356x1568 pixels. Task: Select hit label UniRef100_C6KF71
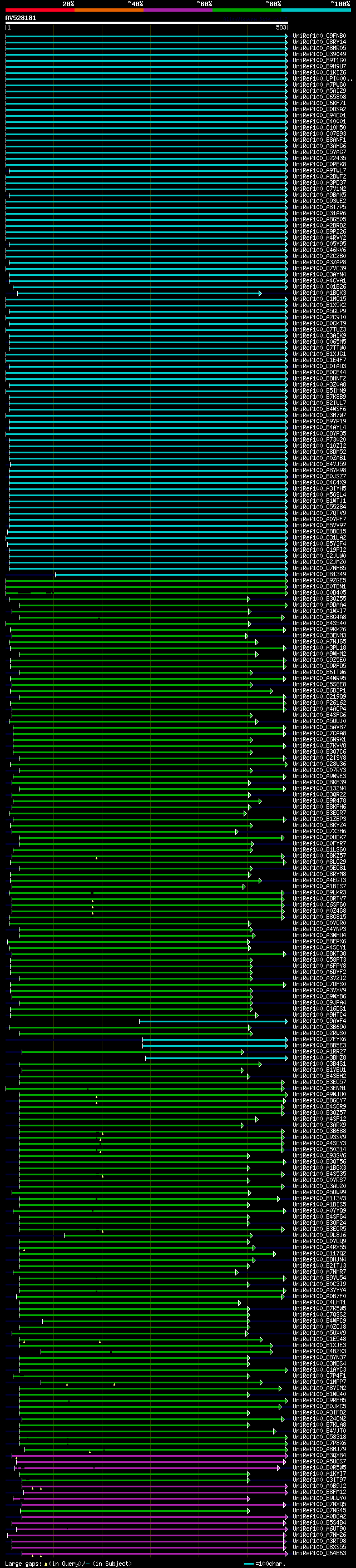pos(319,103)
